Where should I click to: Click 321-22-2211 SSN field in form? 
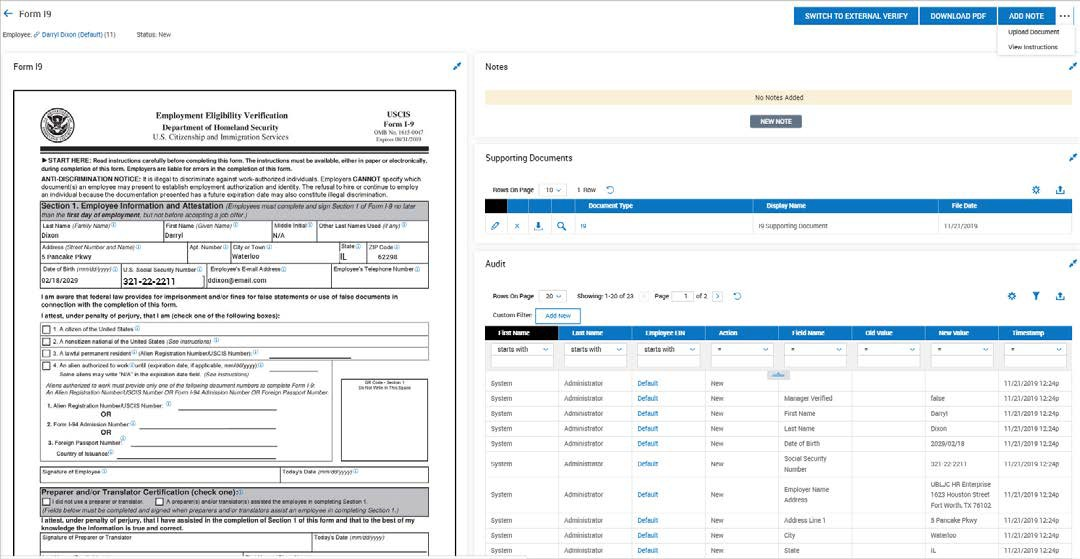pos(162,282)
